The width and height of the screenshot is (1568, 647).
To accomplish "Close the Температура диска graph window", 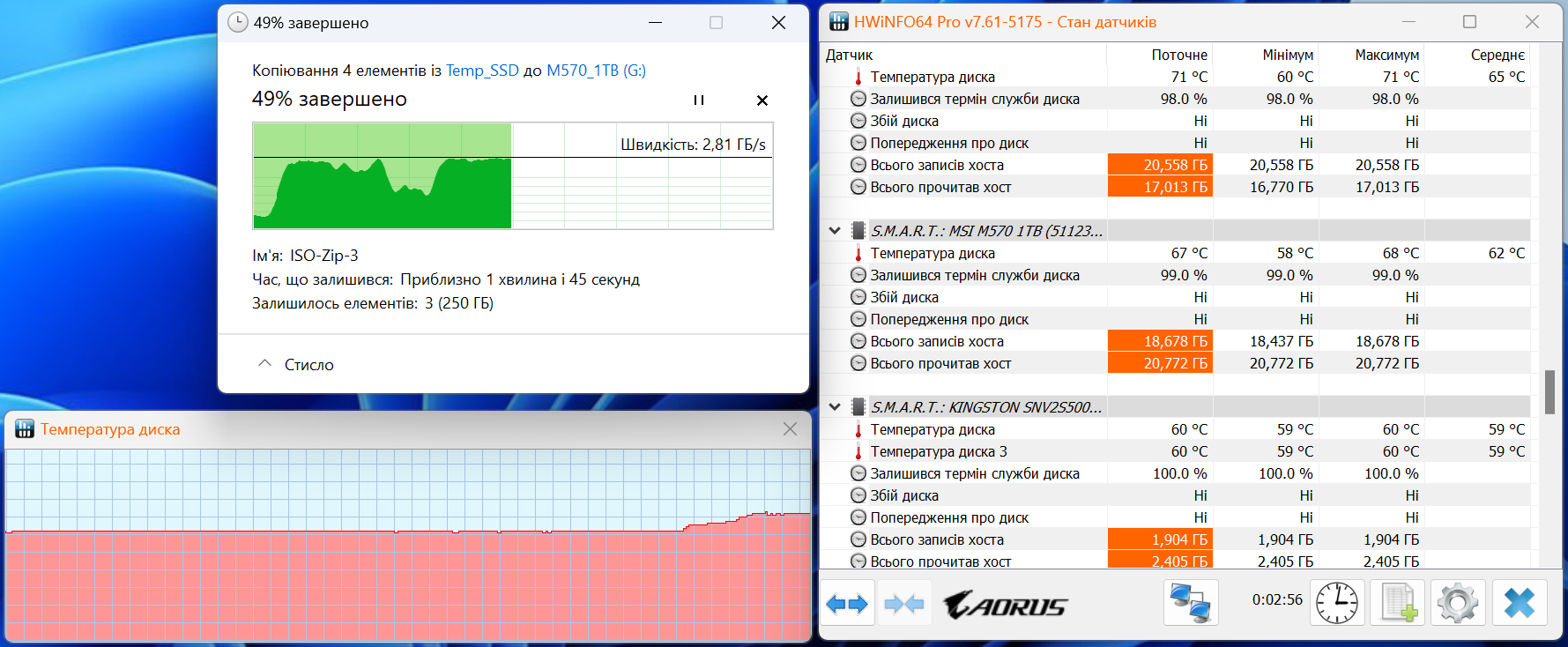I will click(x=790, y=429).
